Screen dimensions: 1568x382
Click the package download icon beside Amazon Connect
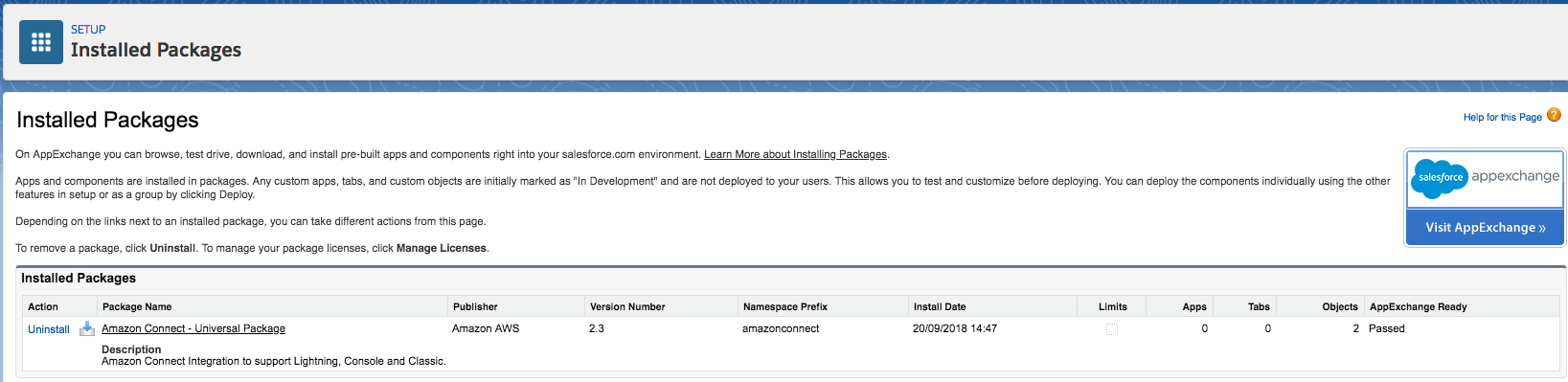pos(86,328)
